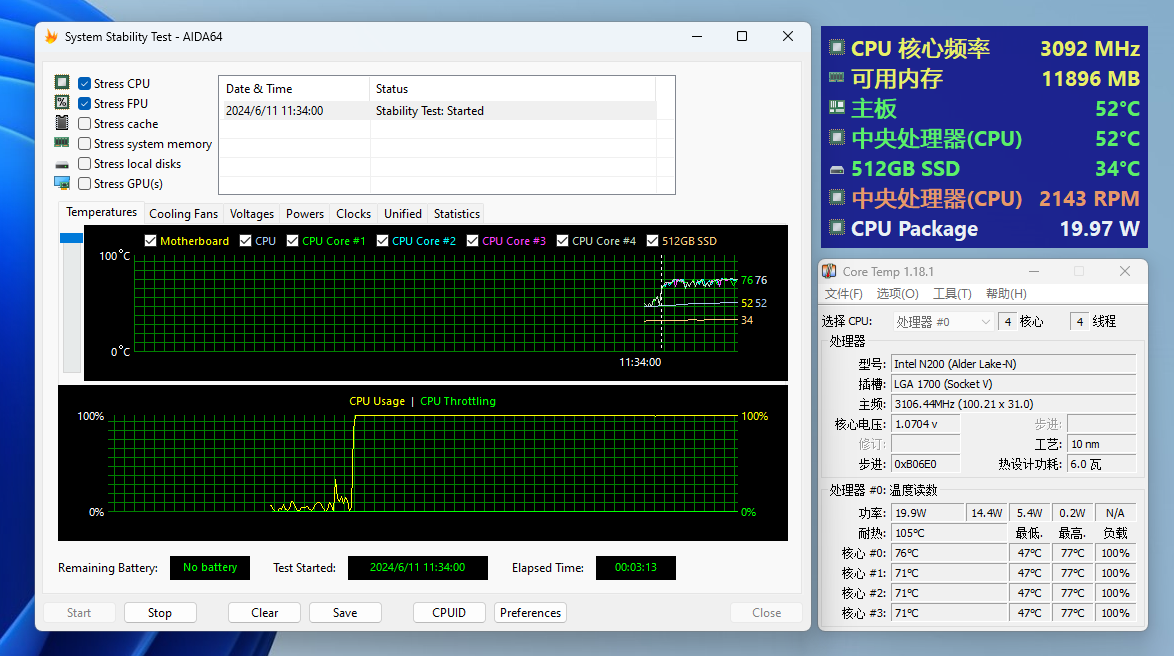Click the Elapsed Time 00:03:13 field

636,568
